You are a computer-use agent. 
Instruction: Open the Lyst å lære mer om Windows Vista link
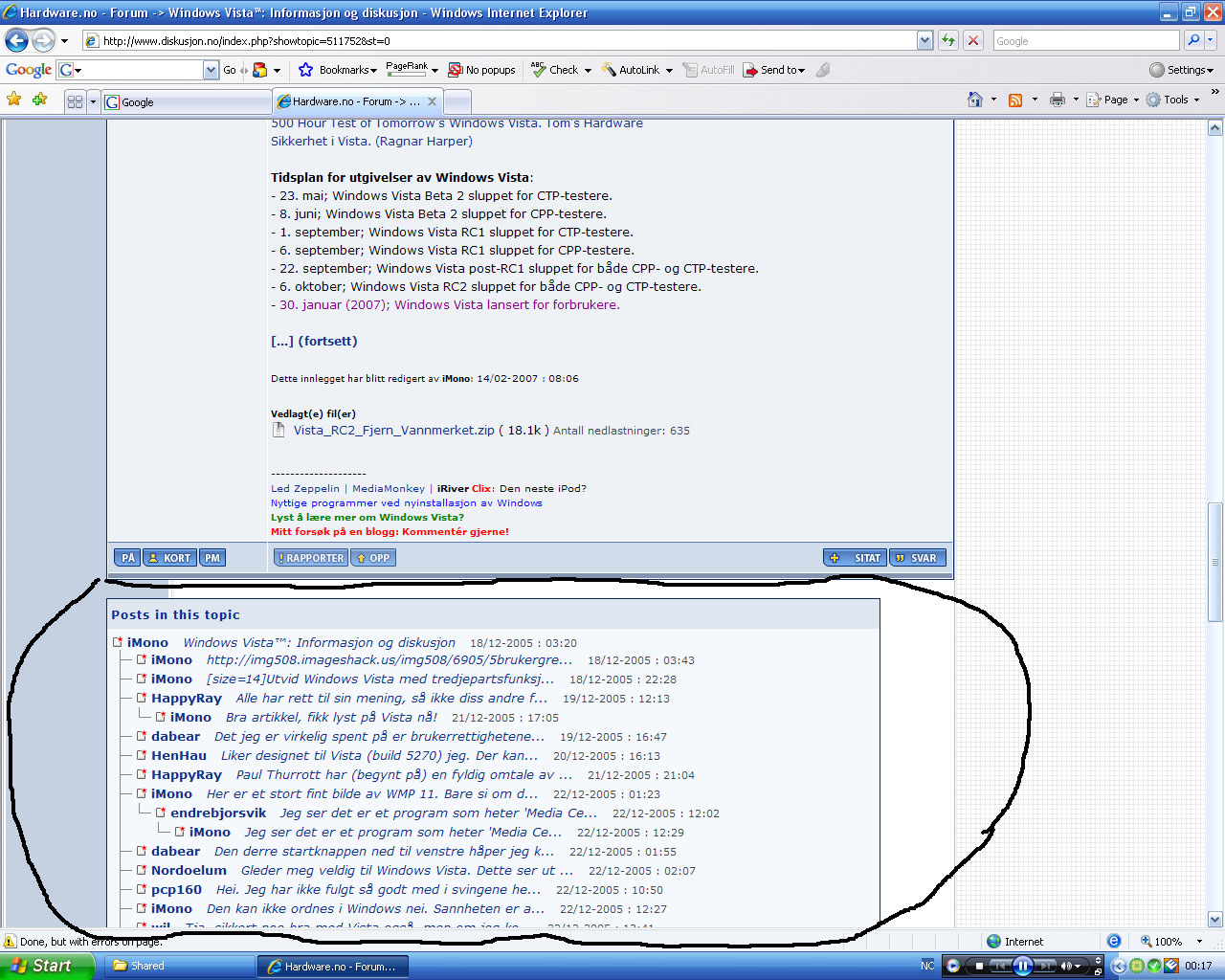tap(367, 518)
